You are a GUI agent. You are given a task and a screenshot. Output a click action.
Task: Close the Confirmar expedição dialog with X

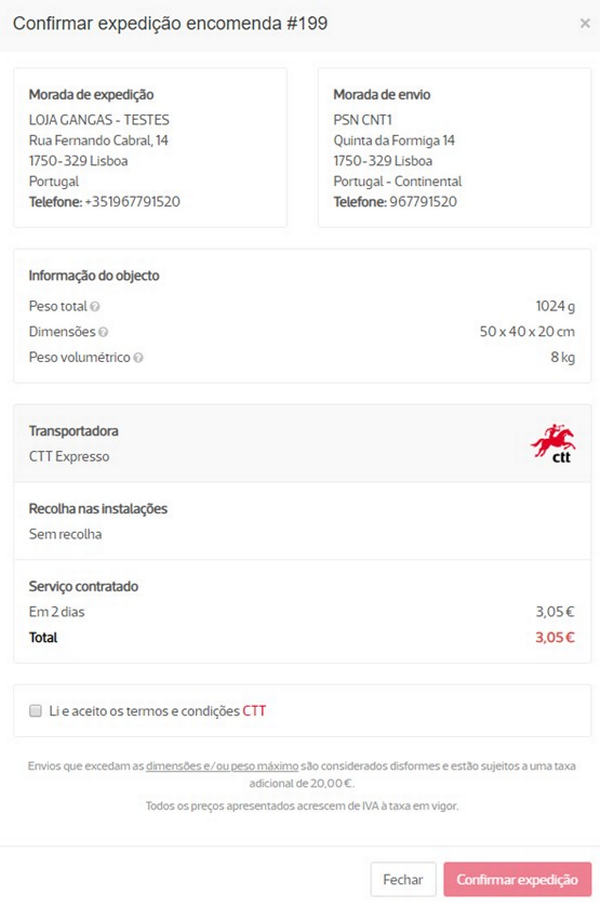[x=585, y=23]
